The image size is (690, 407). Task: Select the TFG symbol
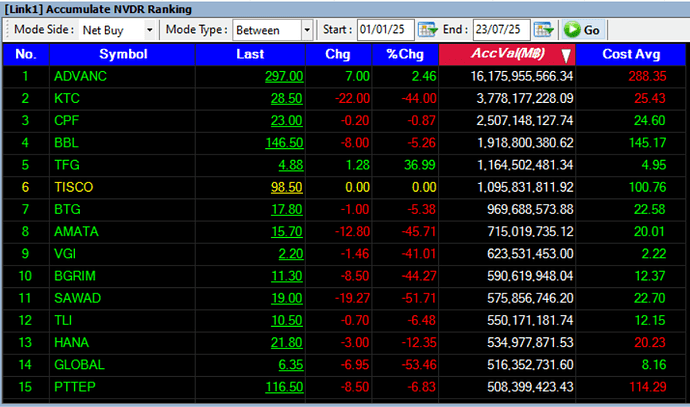pyautogui.click(x=67, y=165)
